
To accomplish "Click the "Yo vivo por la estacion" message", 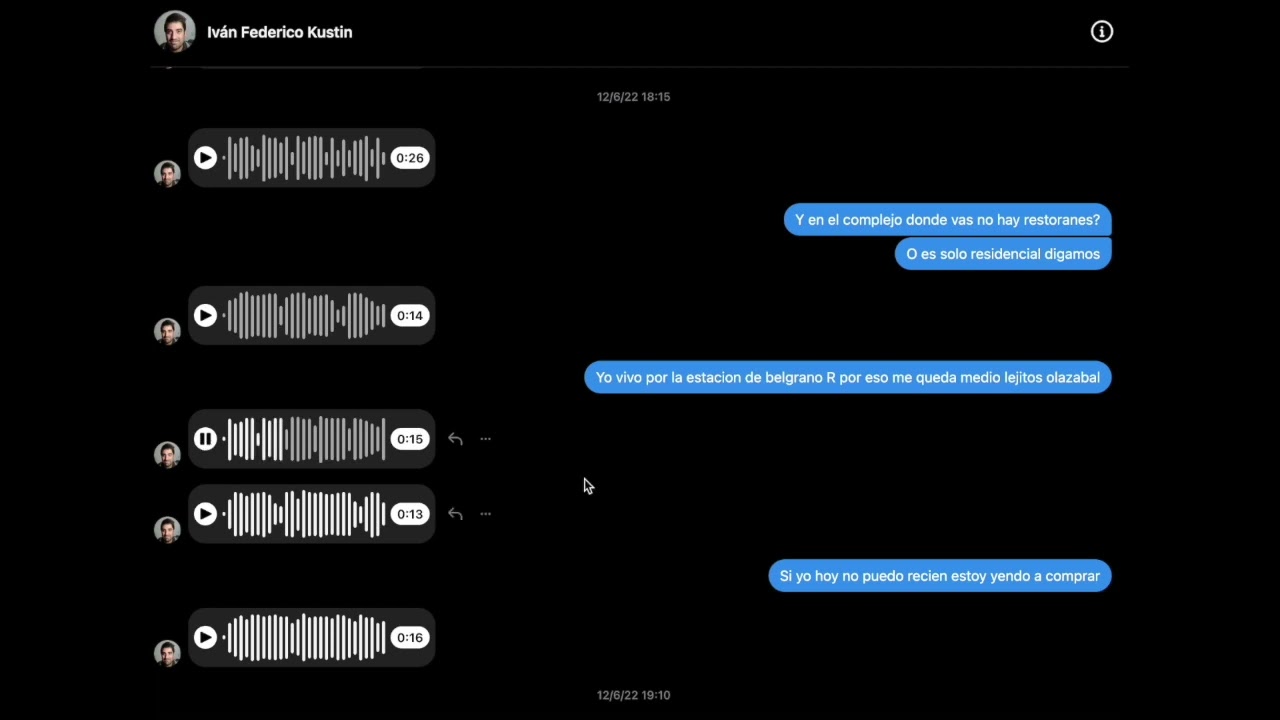I will 847,378.
